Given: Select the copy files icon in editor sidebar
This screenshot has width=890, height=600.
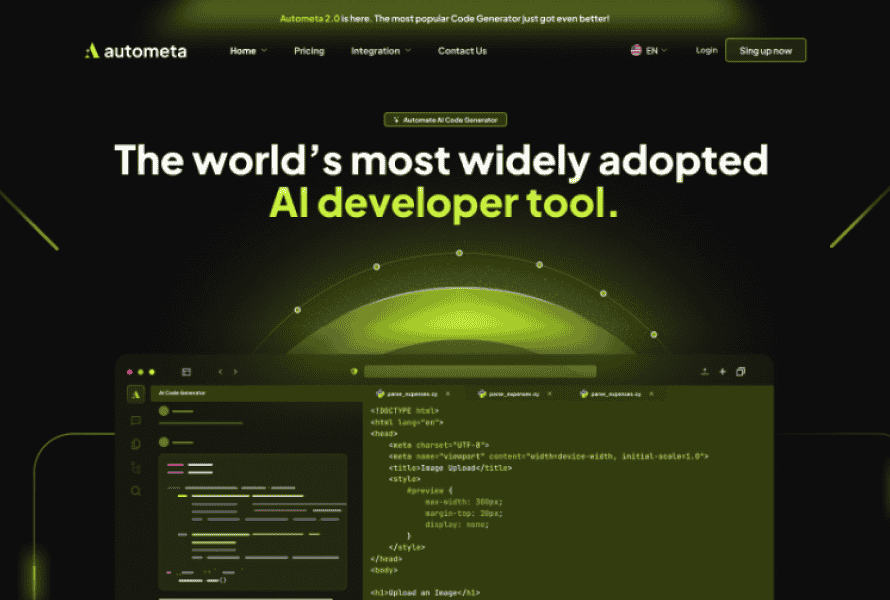Looking at the screenshot, I should point(136,443).
